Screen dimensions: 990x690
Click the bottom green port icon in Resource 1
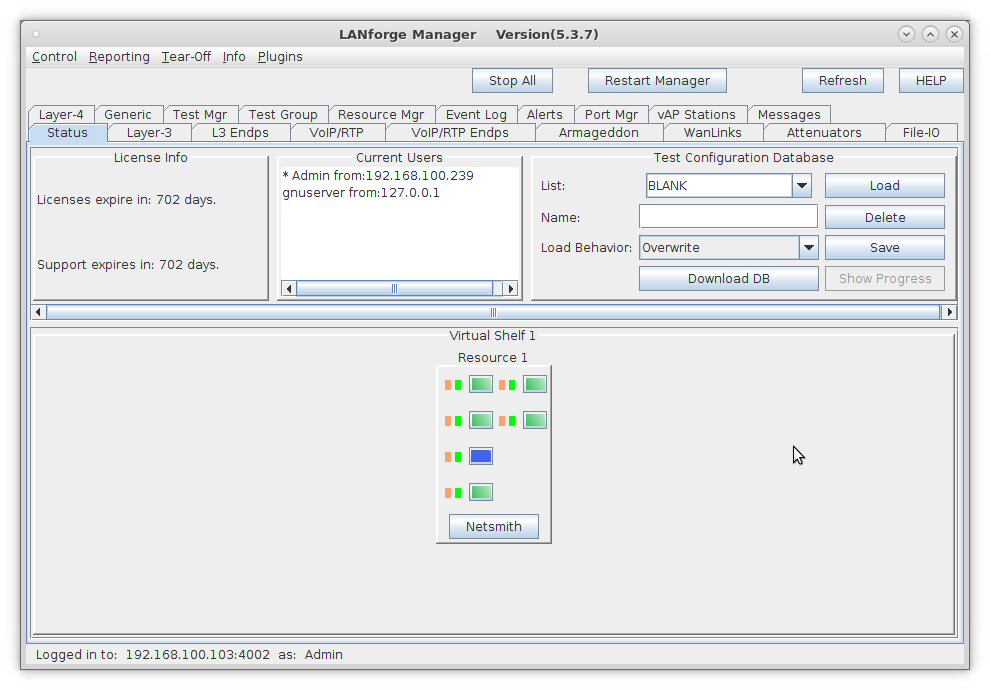pos(481,492)
